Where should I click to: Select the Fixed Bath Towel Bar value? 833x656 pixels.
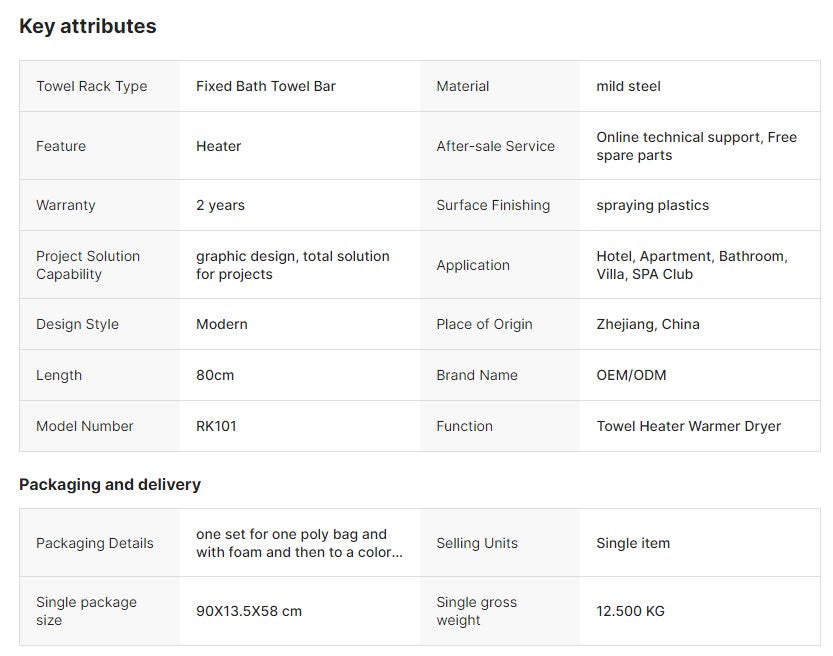[266, 86]
